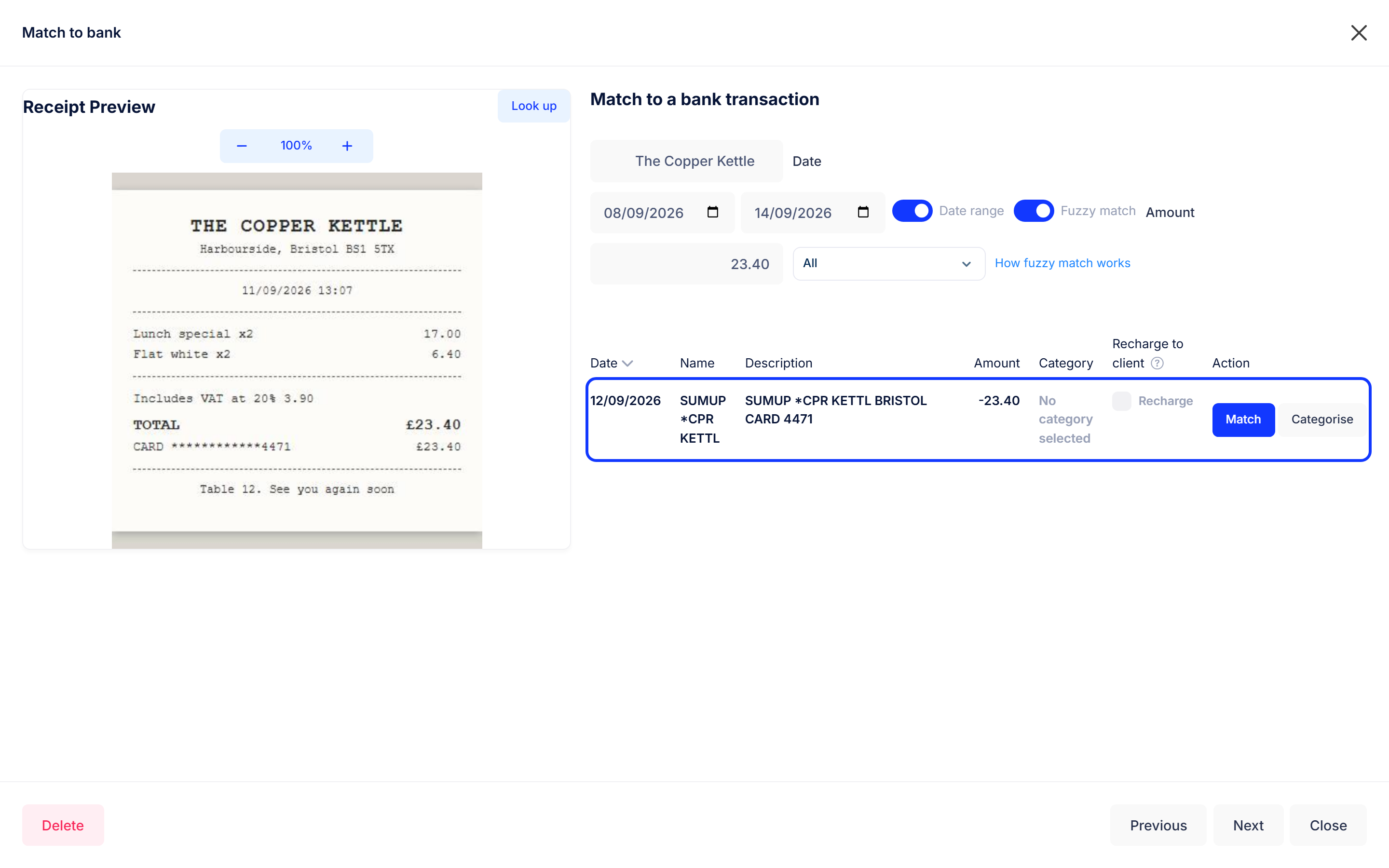
Task: Click the Recharge to client help icon
Action: [1157, 363]
